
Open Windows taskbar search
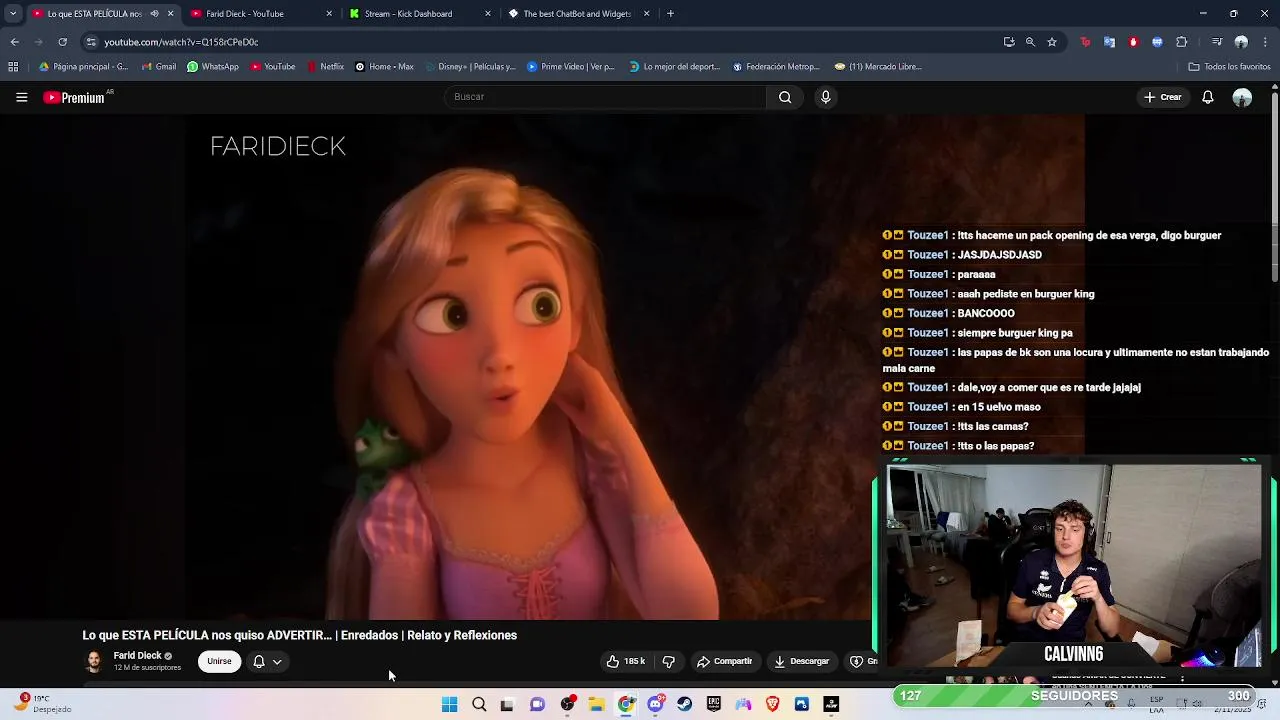[479, 704]
